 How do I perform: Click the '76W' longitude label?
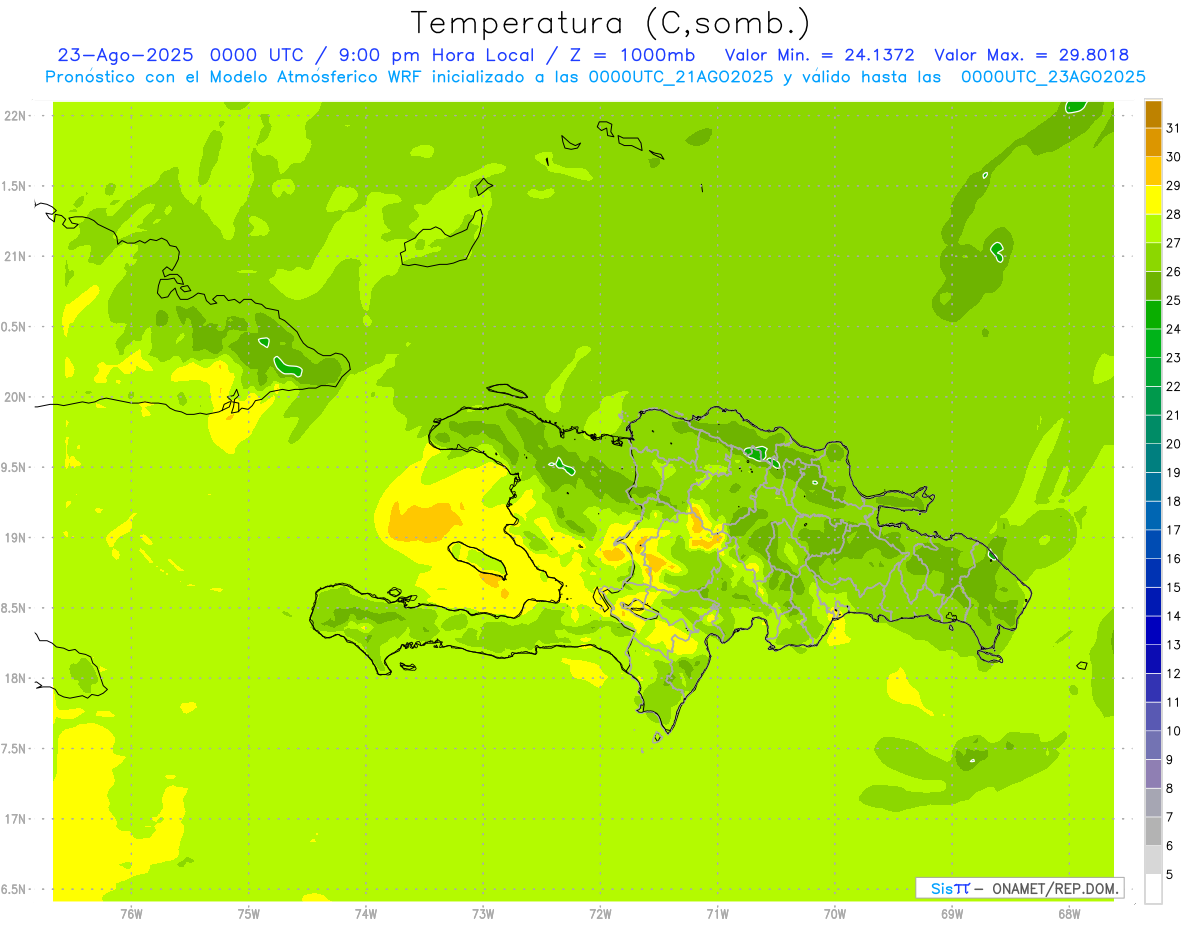[131, 914]
